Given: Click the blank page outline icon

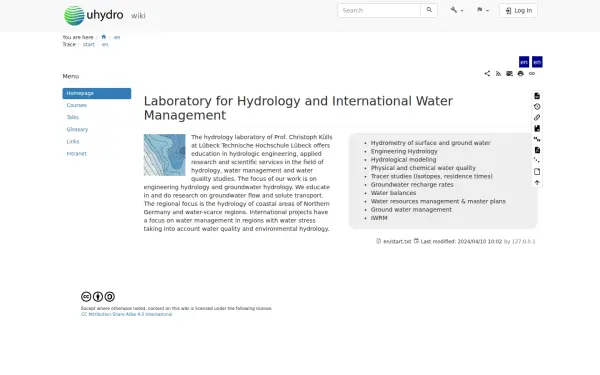Looking at the screenshot, I should tap(537, 172).
